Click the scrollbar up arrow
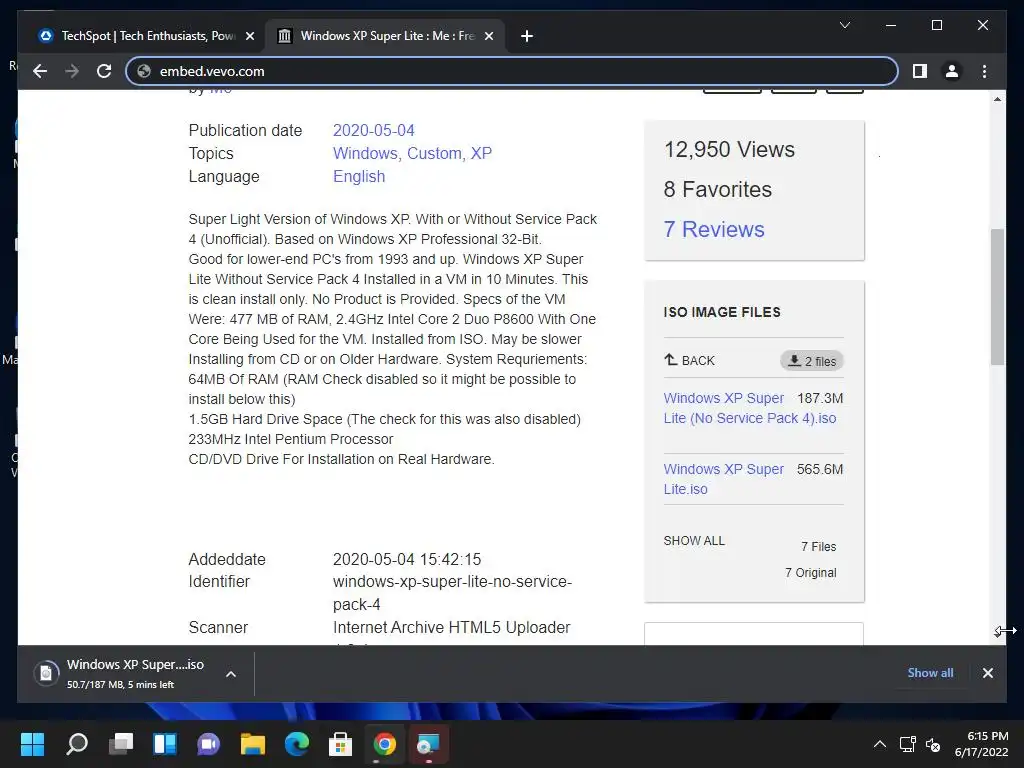Image resolution: width=1024 pixels, height=768 pixels. [997, 99]
